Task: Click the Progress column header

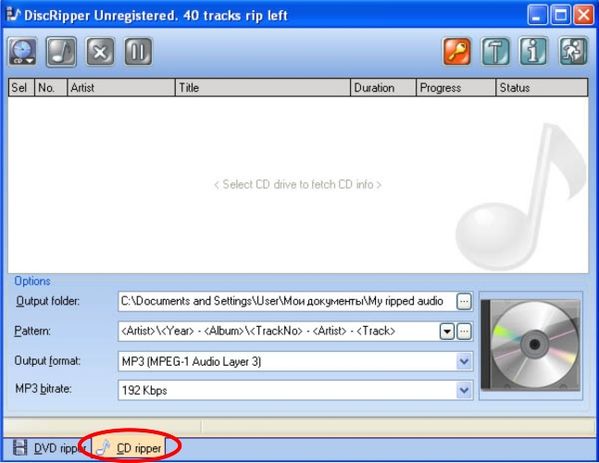Action: coord(456,87)
